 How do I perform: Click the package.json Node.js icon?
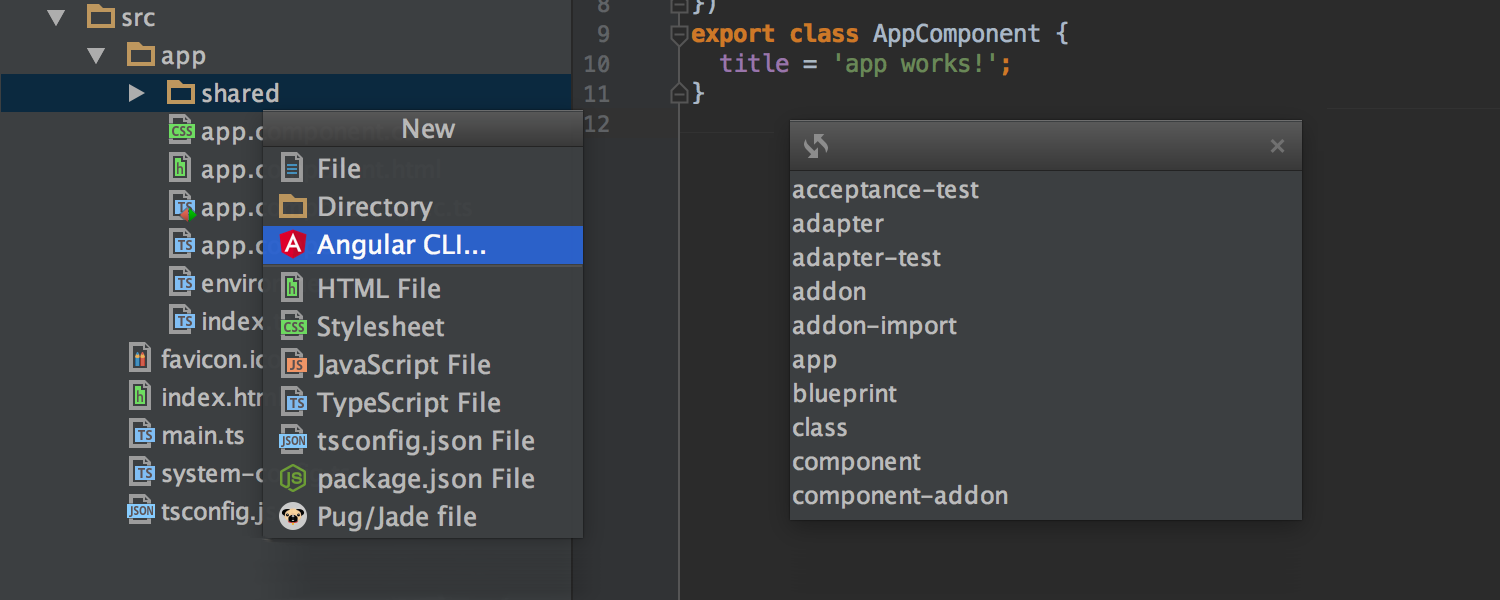[292, 478]
